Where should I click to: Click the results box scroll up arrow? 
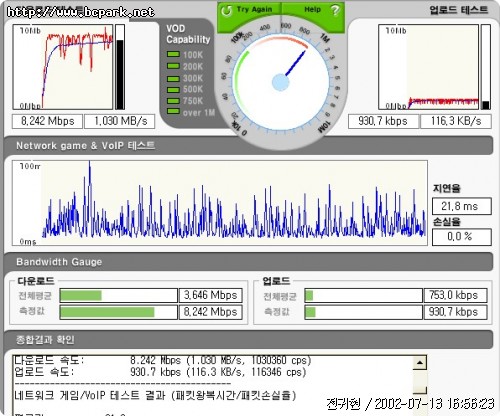(x=420, y=363)
